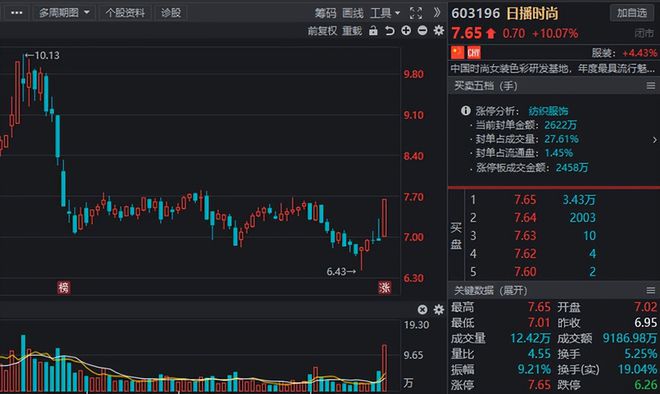
Task: Click the 涨停板成交金额 value 2458万
Action: point(572,168)
